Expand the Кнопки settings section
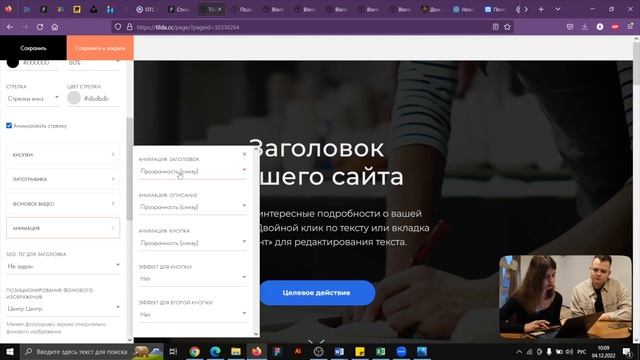This screenshot has width=640, height=360. pyautogui.click(x=63, y=155)
